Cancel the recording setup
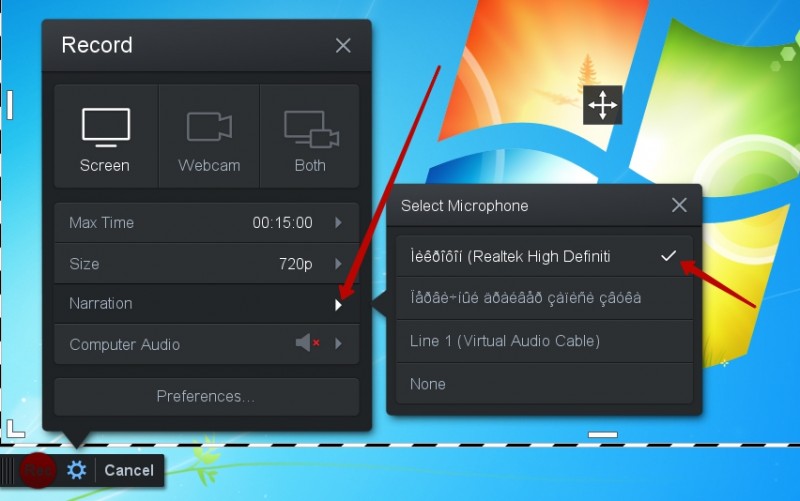The height and width of the screenshot is (501, 800). tap(129, 470)
